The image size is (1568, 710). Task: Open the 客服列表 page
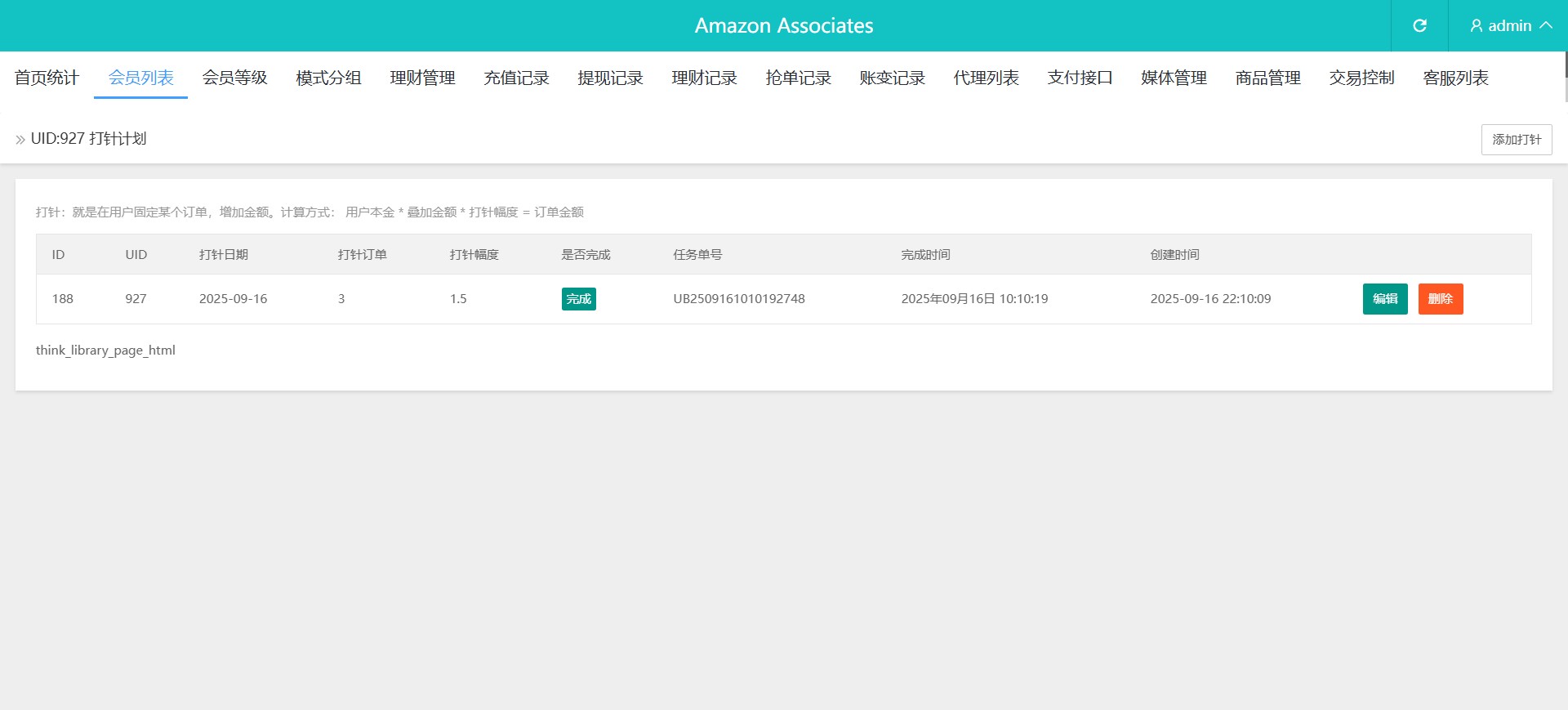(1455, 78)
